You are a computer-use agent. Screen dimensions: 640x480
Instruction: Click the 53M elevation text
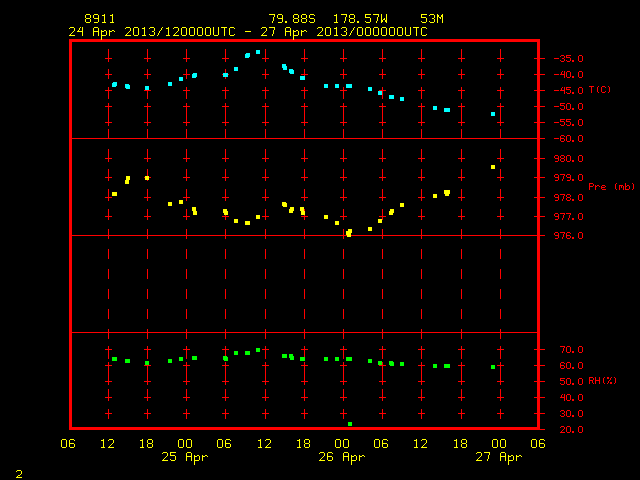(432, 19)
